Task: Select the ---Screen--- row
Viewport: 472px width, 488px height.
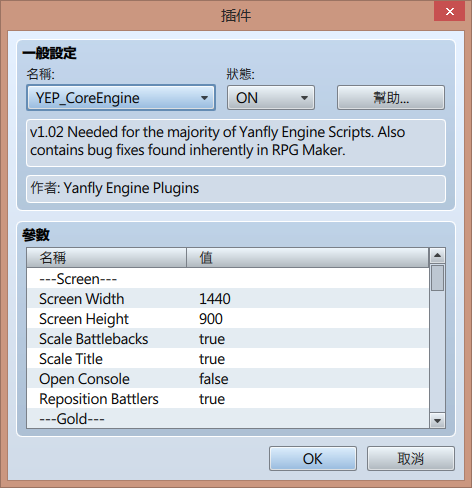Action: click(228, 279)
